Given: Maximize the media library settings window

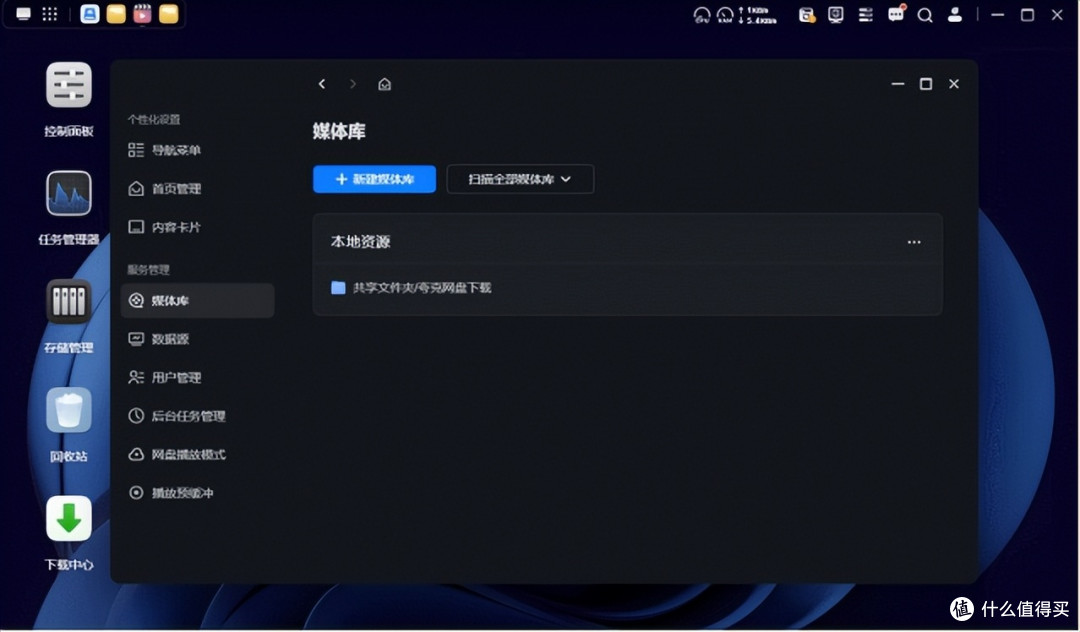Looking at the screenshot, I should (926, 84).
